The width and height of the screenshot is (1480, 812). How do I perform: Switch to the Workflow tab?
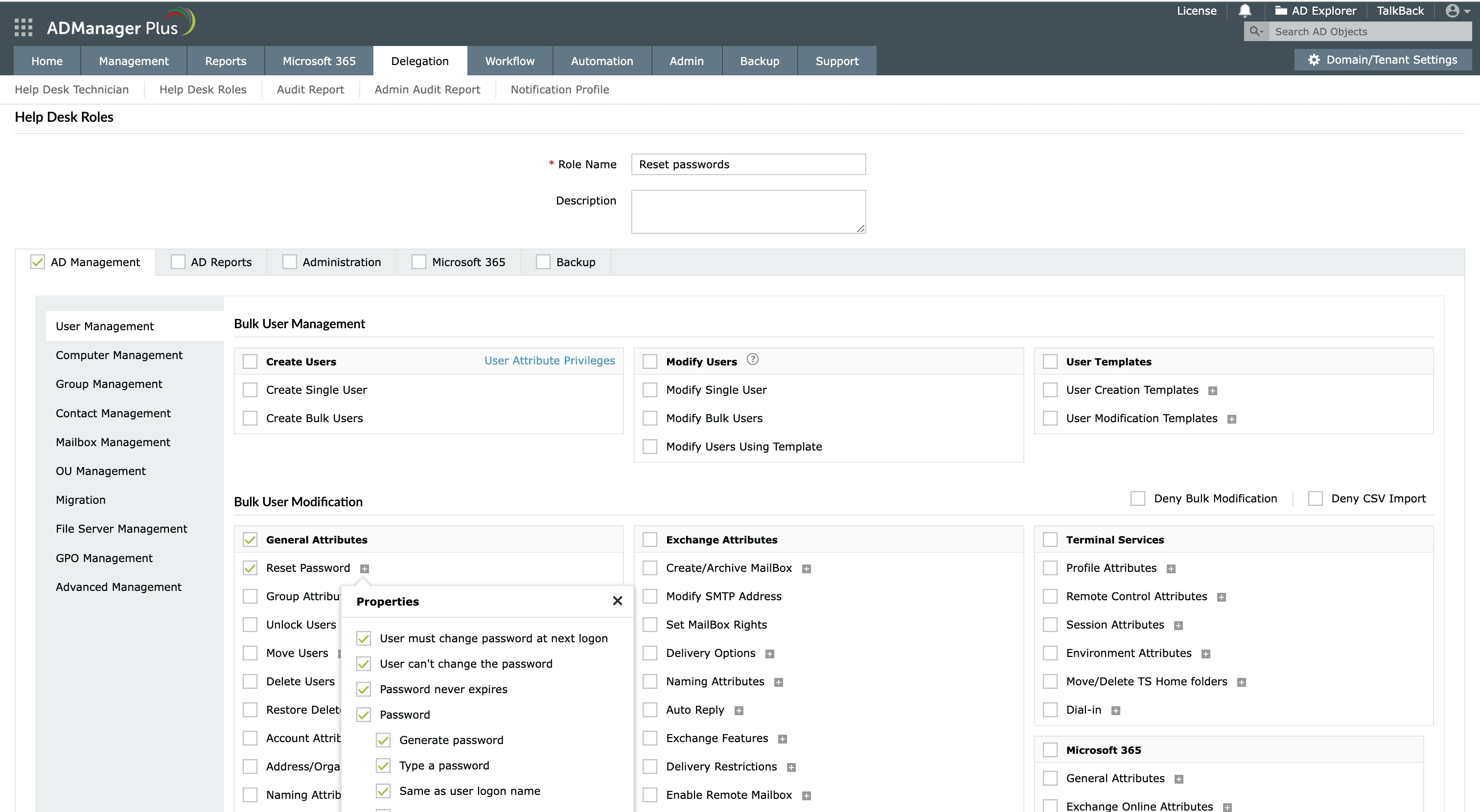(509, 60)
